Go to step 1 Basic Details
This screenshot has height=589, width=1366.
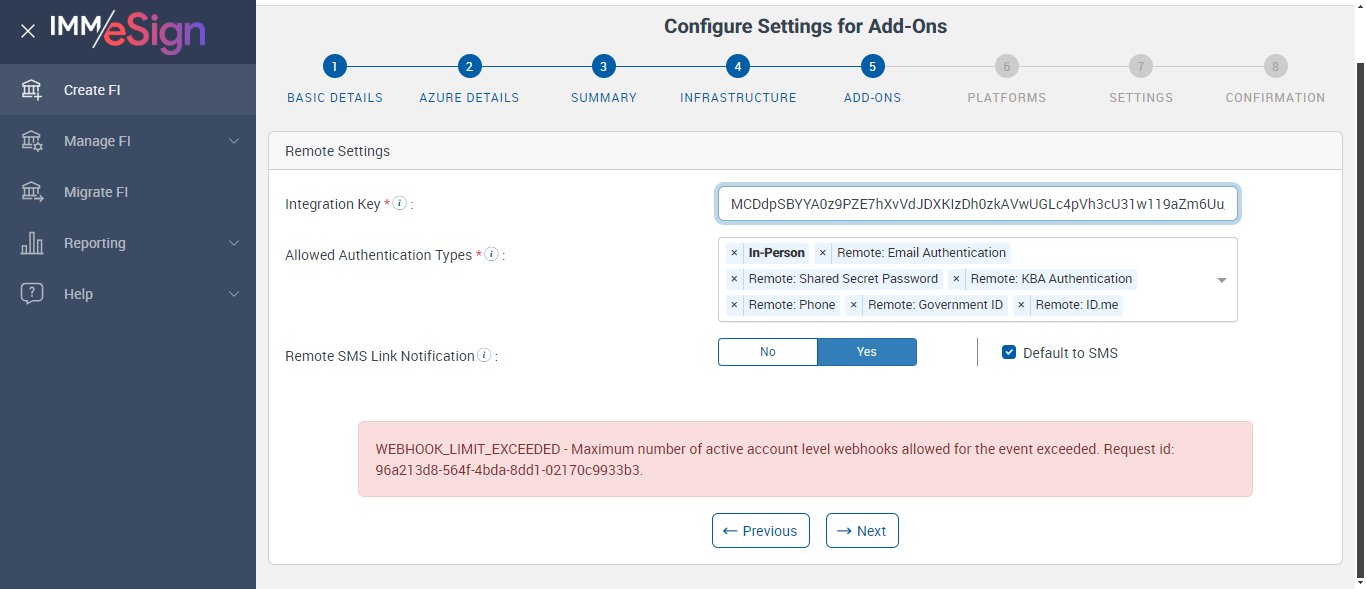pyautogui.click(x=334, y=67)
